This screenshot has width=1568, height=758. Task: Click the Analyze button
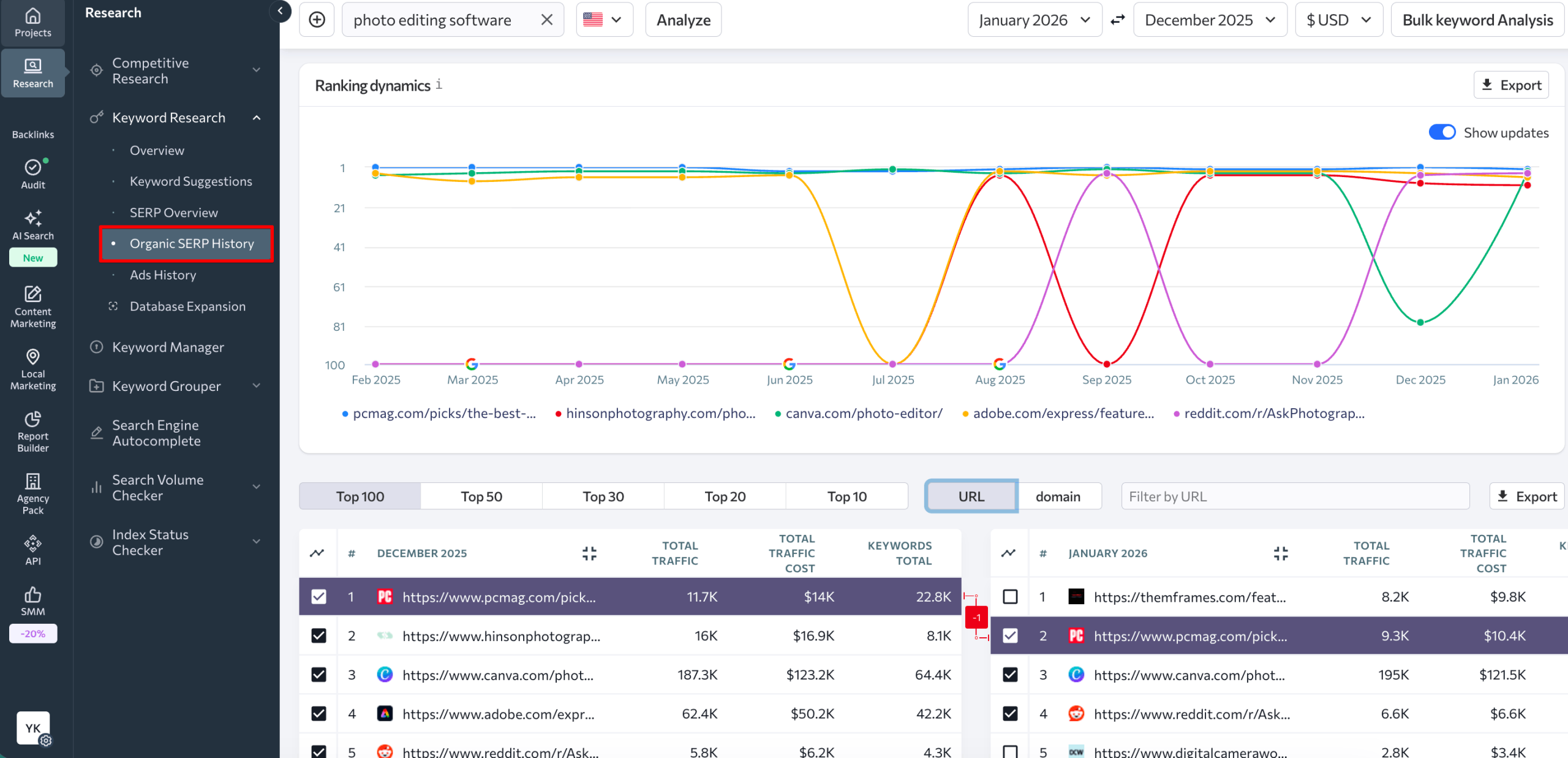(x=682, y=19)
